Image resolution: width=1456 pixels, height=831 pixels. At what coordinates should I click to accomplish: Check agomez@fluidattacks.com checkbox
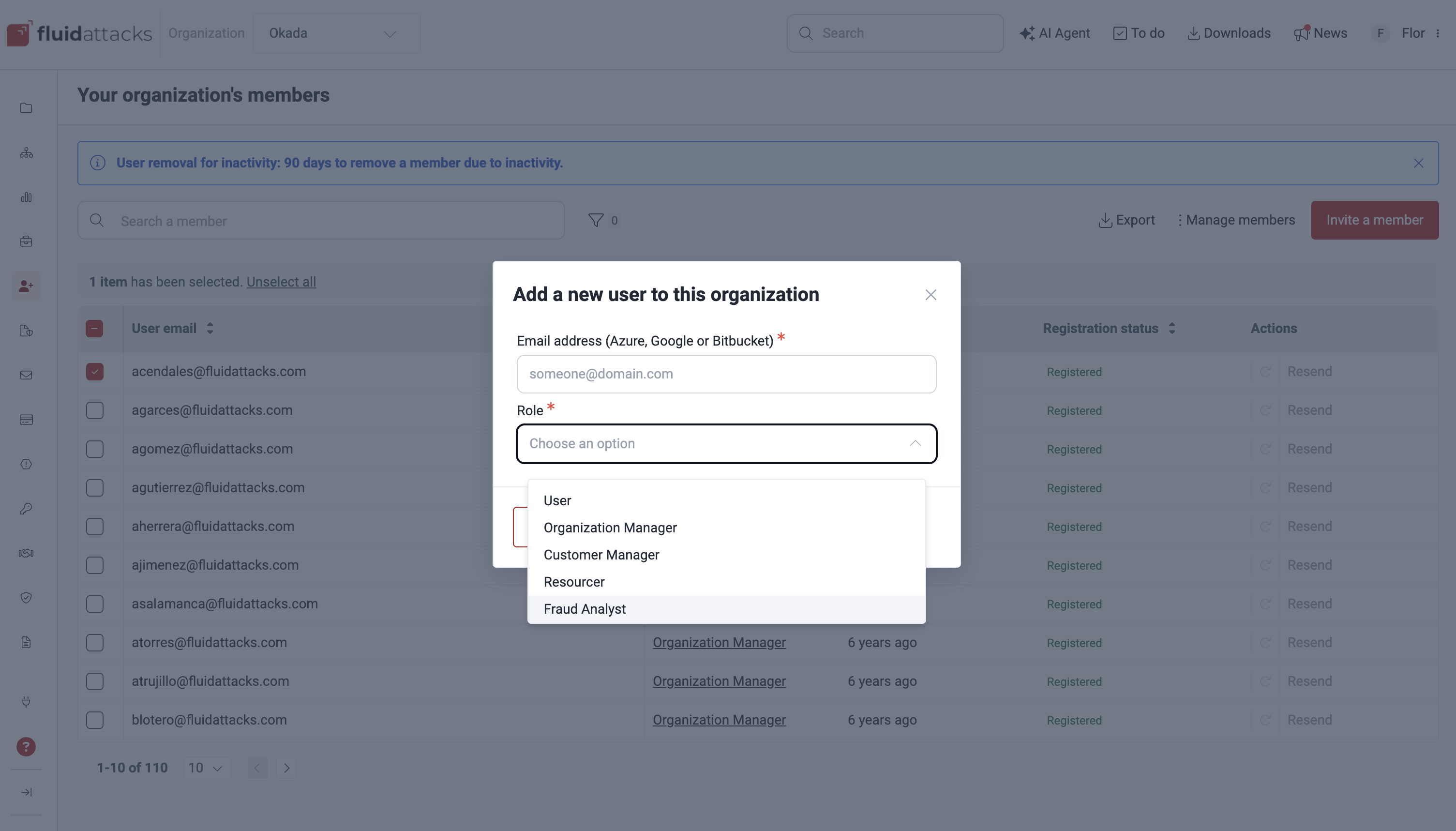tap(95, 449)
